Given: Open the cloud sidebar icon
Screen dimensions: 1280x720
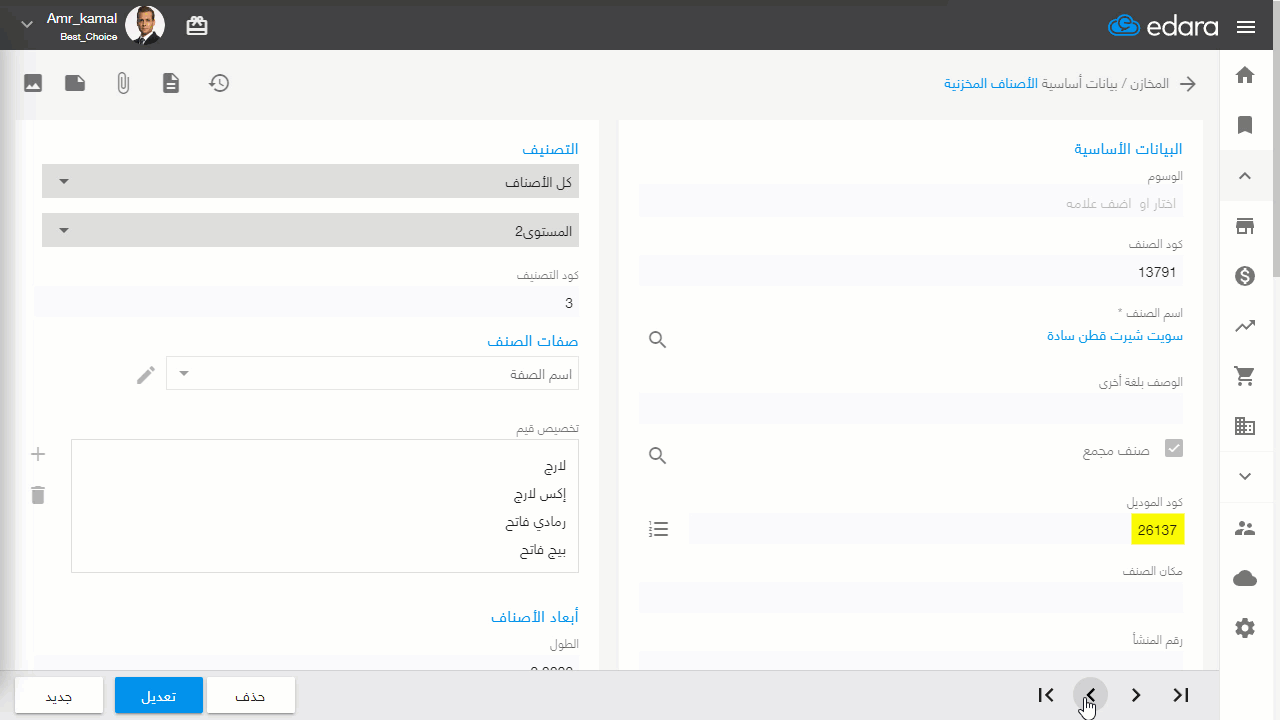Looking at the screenshot, I should pyautogui.click(x=1245, y=578).
